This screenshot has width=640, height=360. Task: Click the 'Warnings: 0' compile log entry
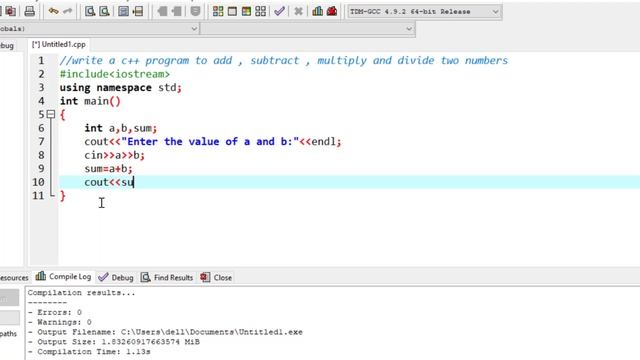click(60, 322)
